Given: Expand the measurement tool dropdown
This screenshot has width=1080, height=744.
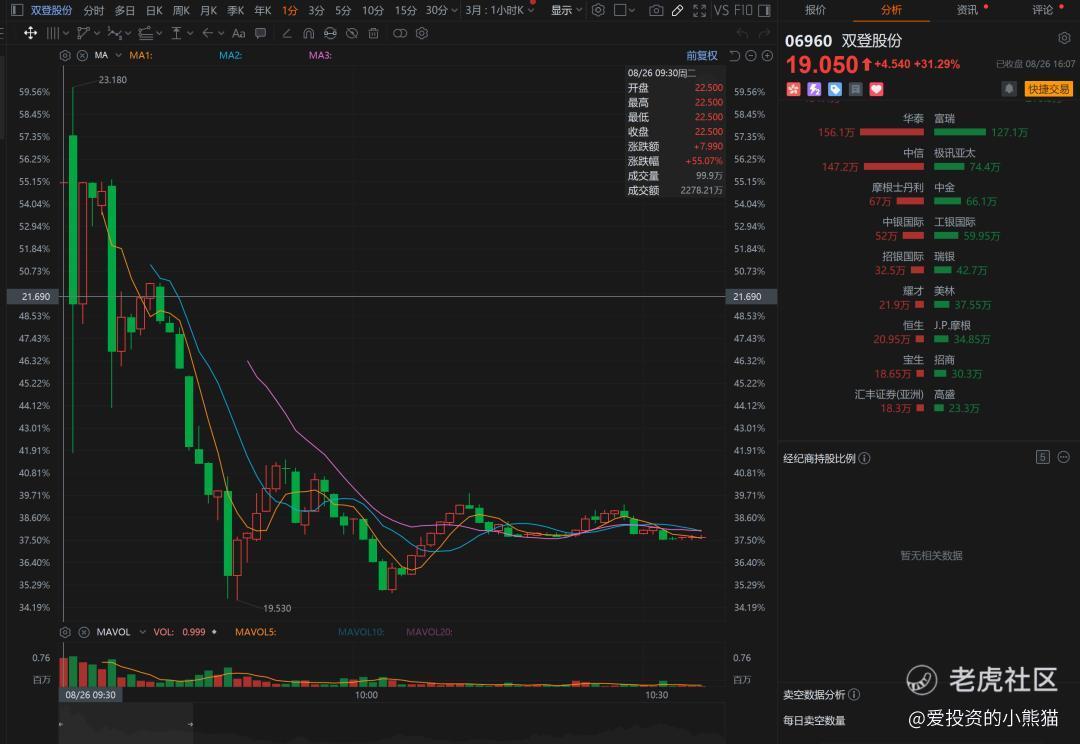Looking at the screenshot, I should [x=190, y=33].
